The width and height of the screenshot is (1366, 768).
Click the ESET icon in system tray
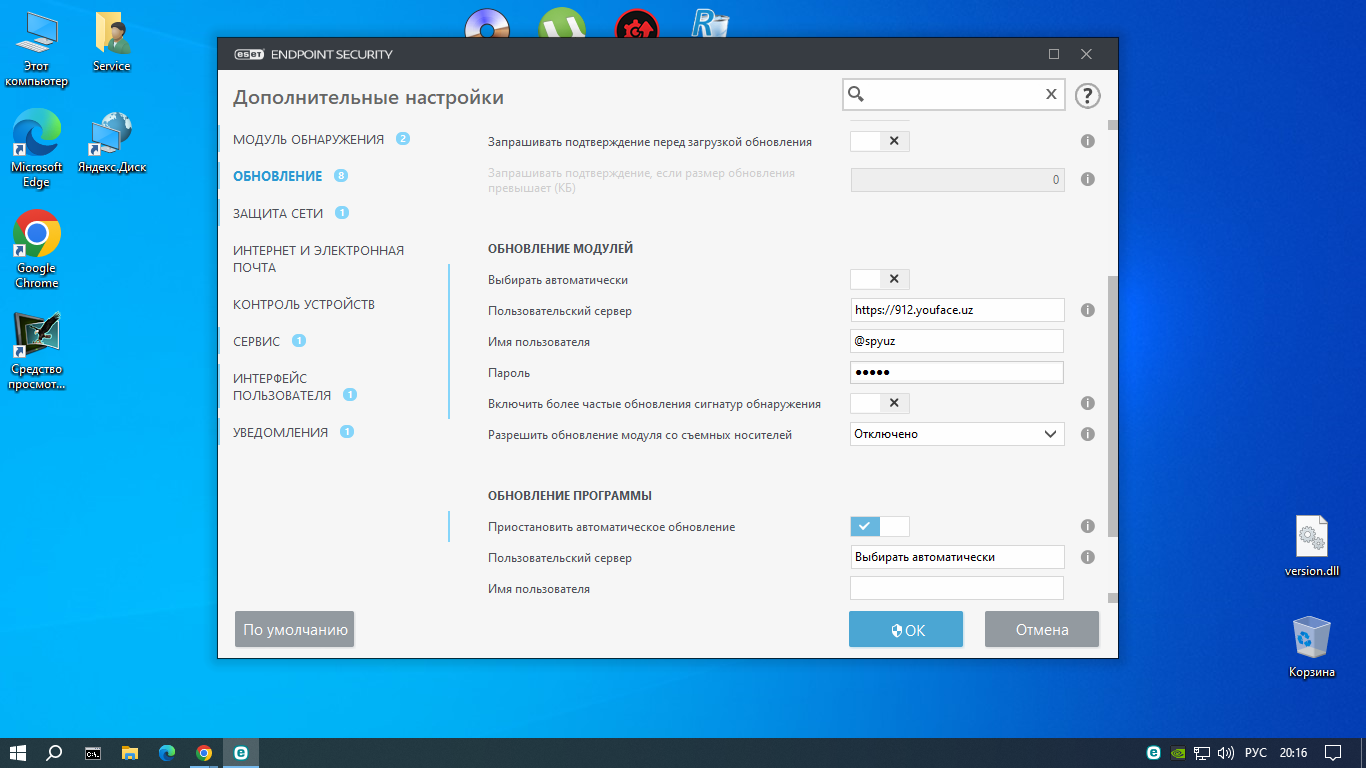[1153, 753]
